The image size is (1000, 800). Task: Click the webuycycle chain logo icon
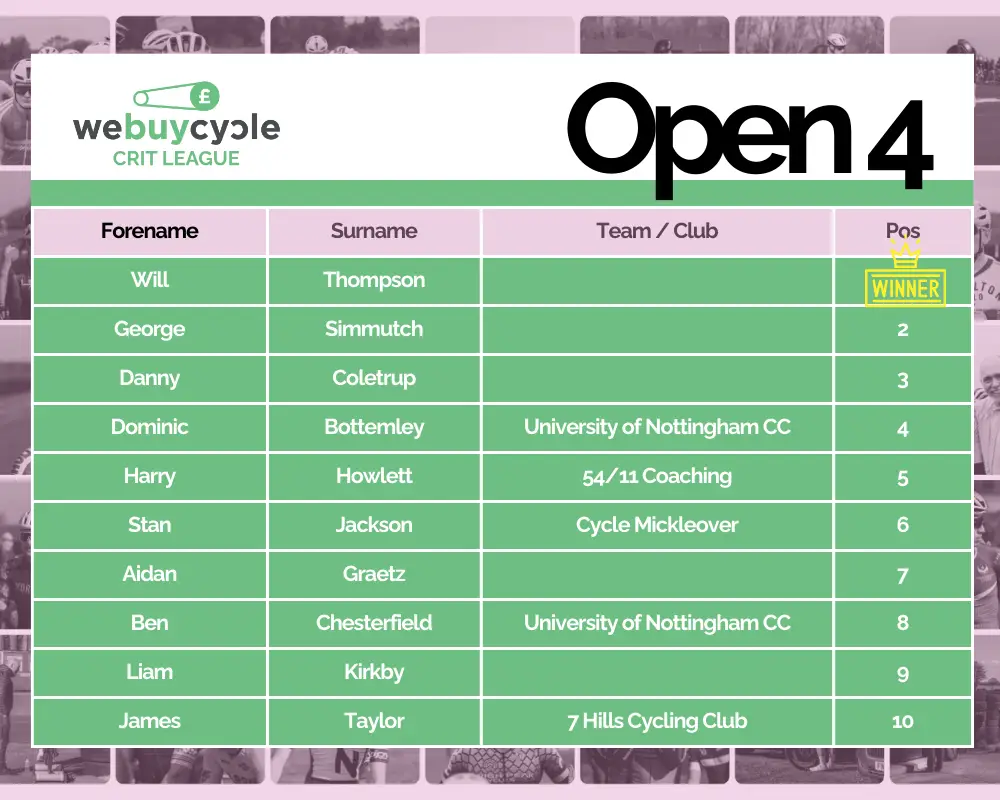[x=177, y=98]
